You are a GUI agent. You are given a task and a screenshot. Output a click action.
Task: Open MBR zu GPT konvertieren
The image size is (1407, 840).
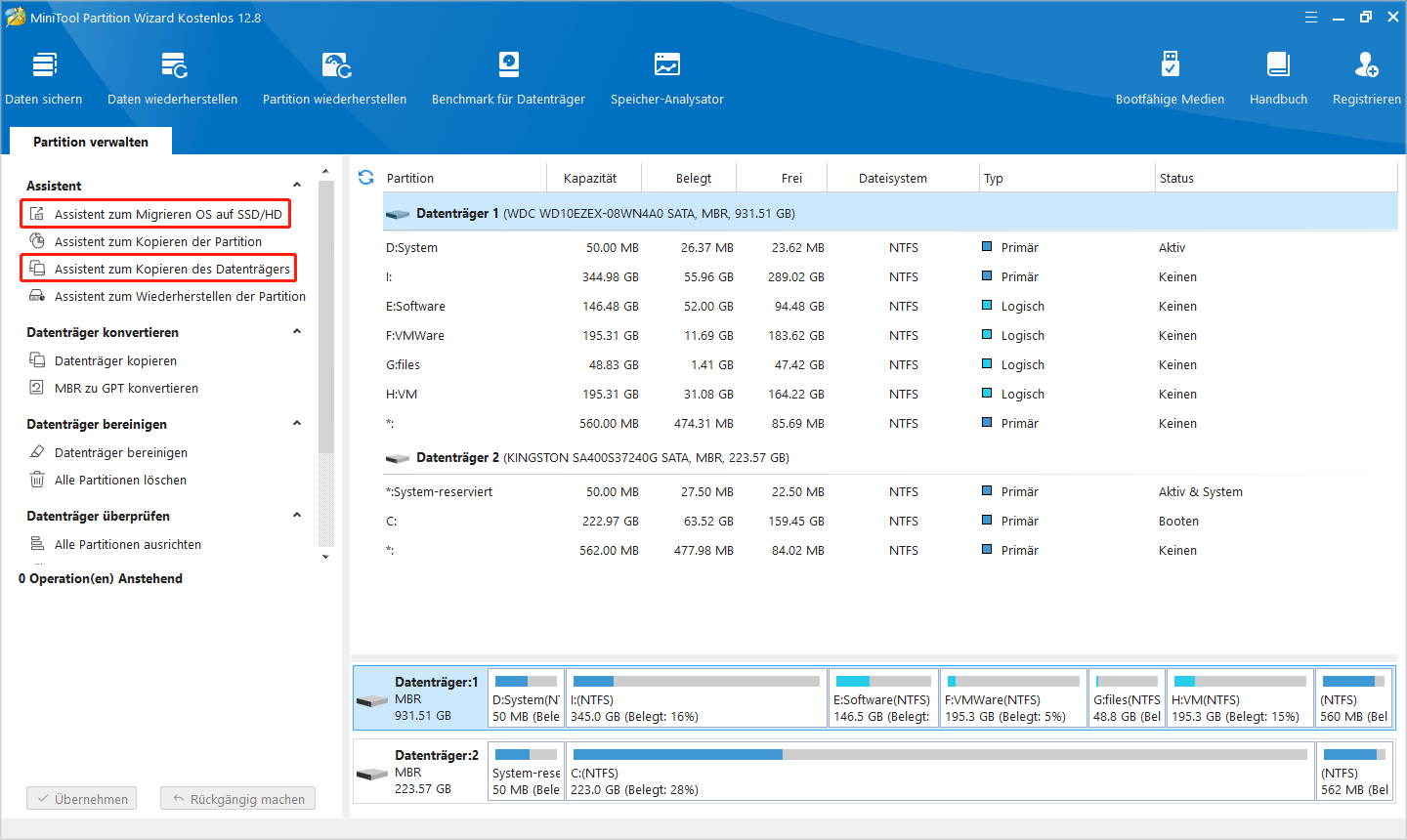point(126,388)
